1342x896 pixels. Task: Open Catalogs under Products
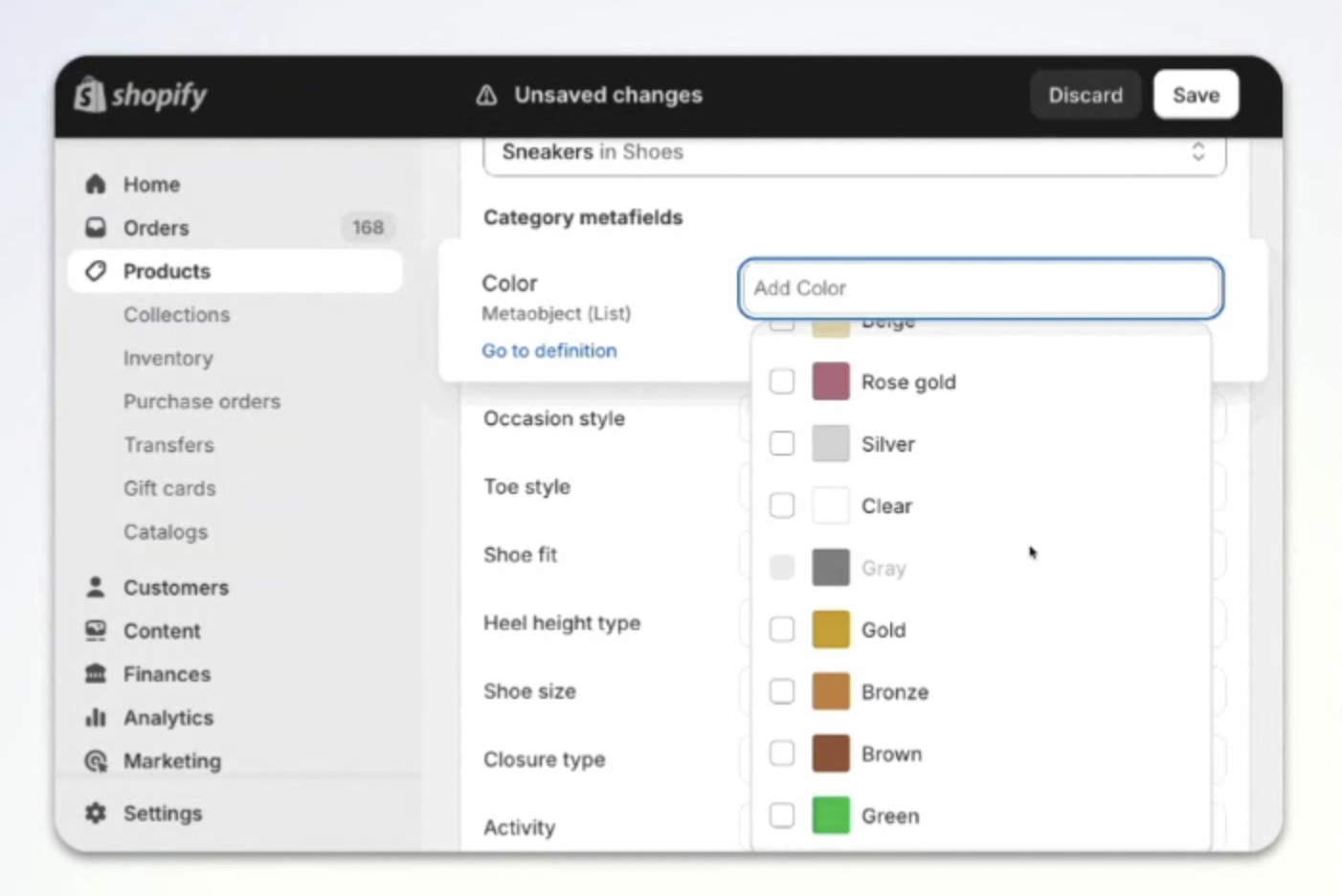165,531
